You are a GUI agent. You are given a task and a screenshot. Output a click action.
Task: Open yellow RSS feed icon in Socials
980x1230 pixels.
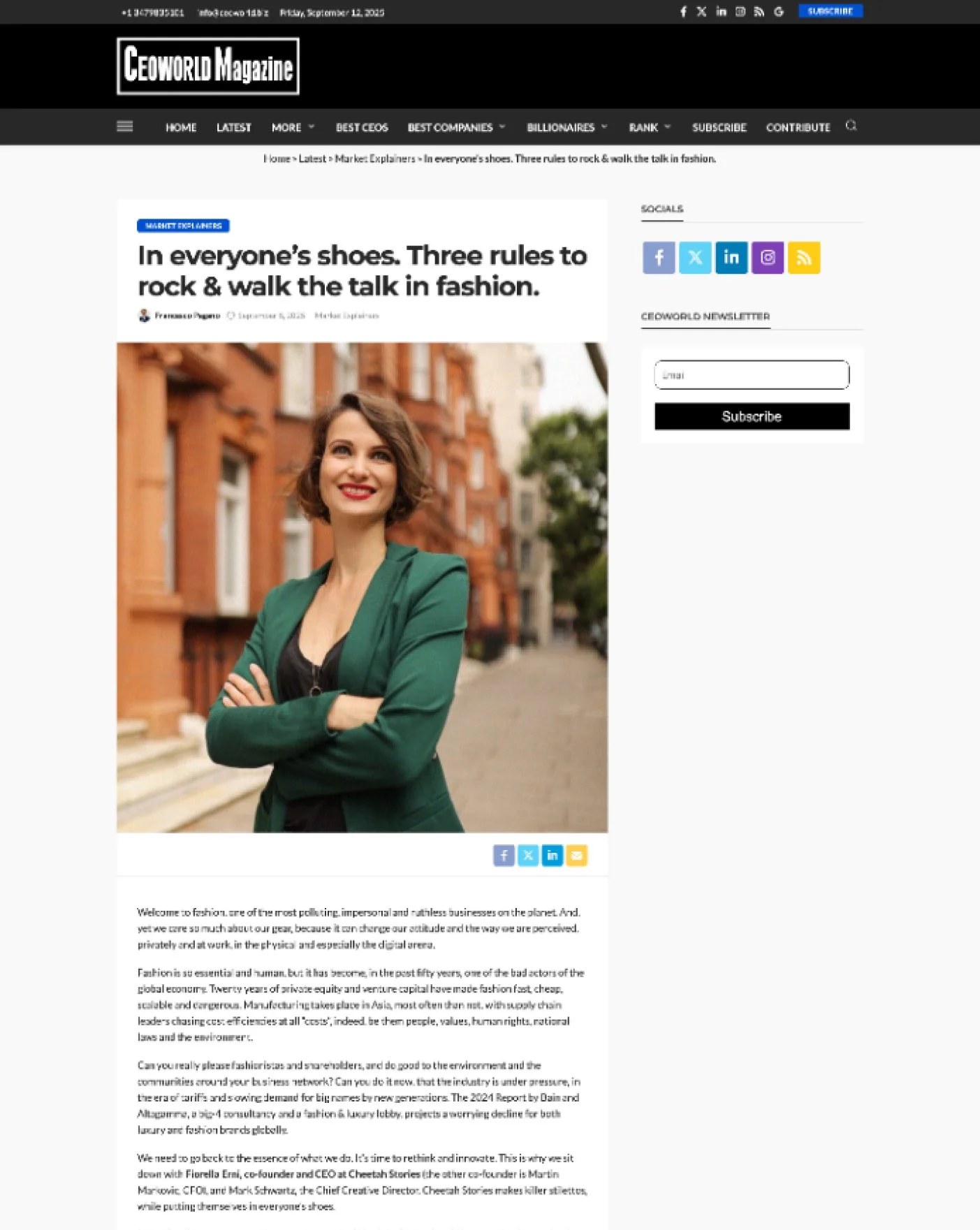pyautogui.click(x=804, y=258)
